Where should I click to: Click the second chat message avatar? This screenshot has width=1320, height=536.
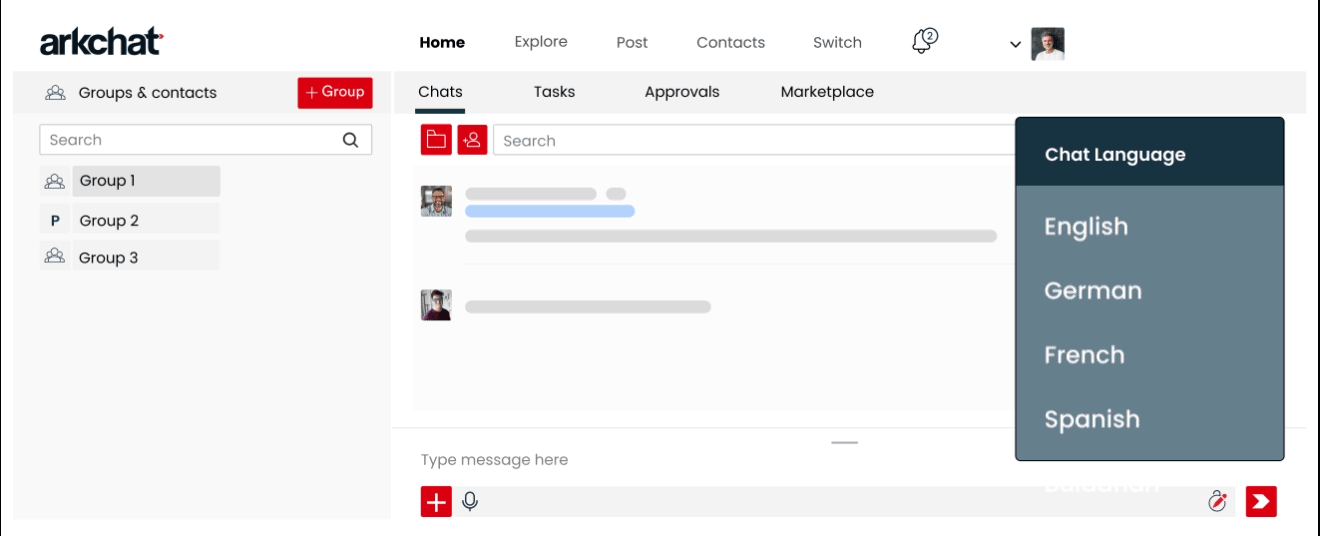(x=436, y=305)
